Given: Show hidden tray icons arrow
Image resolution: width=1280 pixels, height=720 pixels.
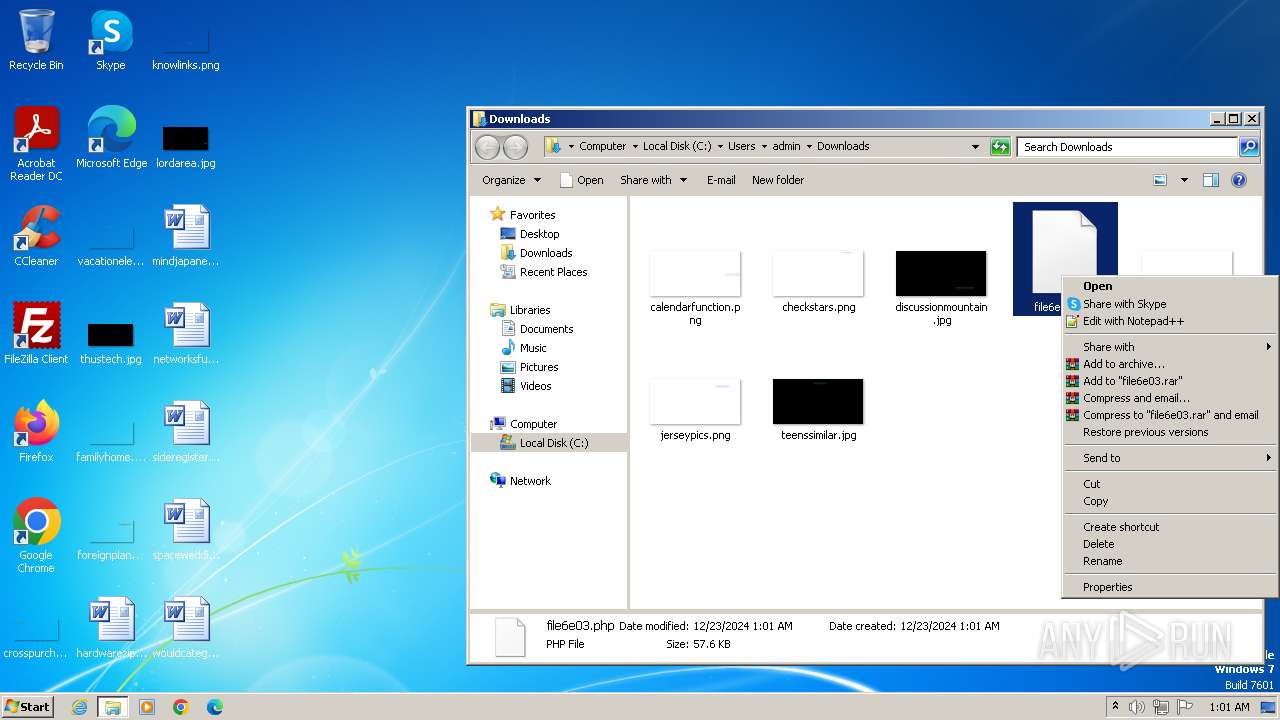Looking at the screenshot, I should (1115, 707).
